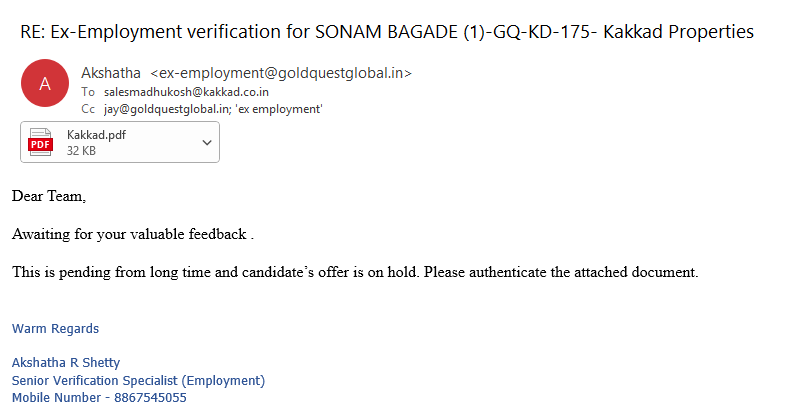Click the Senior Verification Specialist title line
Screen dimensions: 809x418
coord(138,380)
